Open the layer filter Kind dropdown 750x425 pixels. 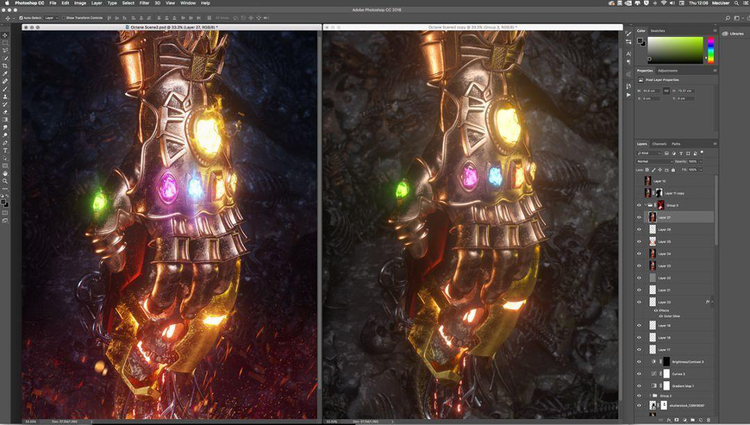[x=649, y=153]
